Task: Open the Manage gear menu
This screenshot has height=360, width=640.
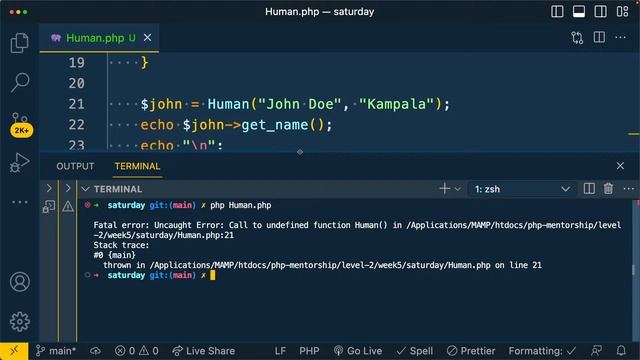Action: coord(20,322)
